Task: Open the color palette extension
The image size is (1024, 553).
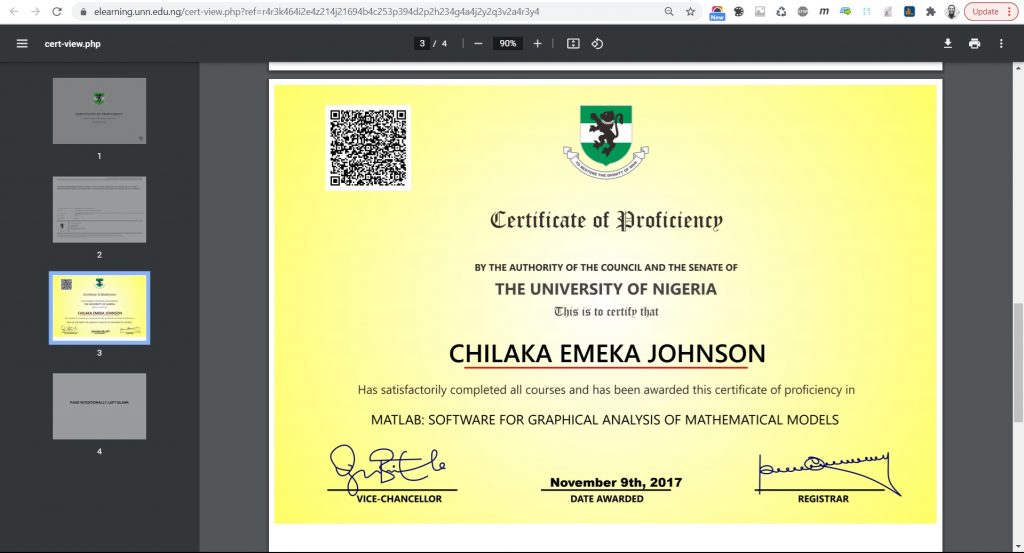Action: tap(739, 12)
